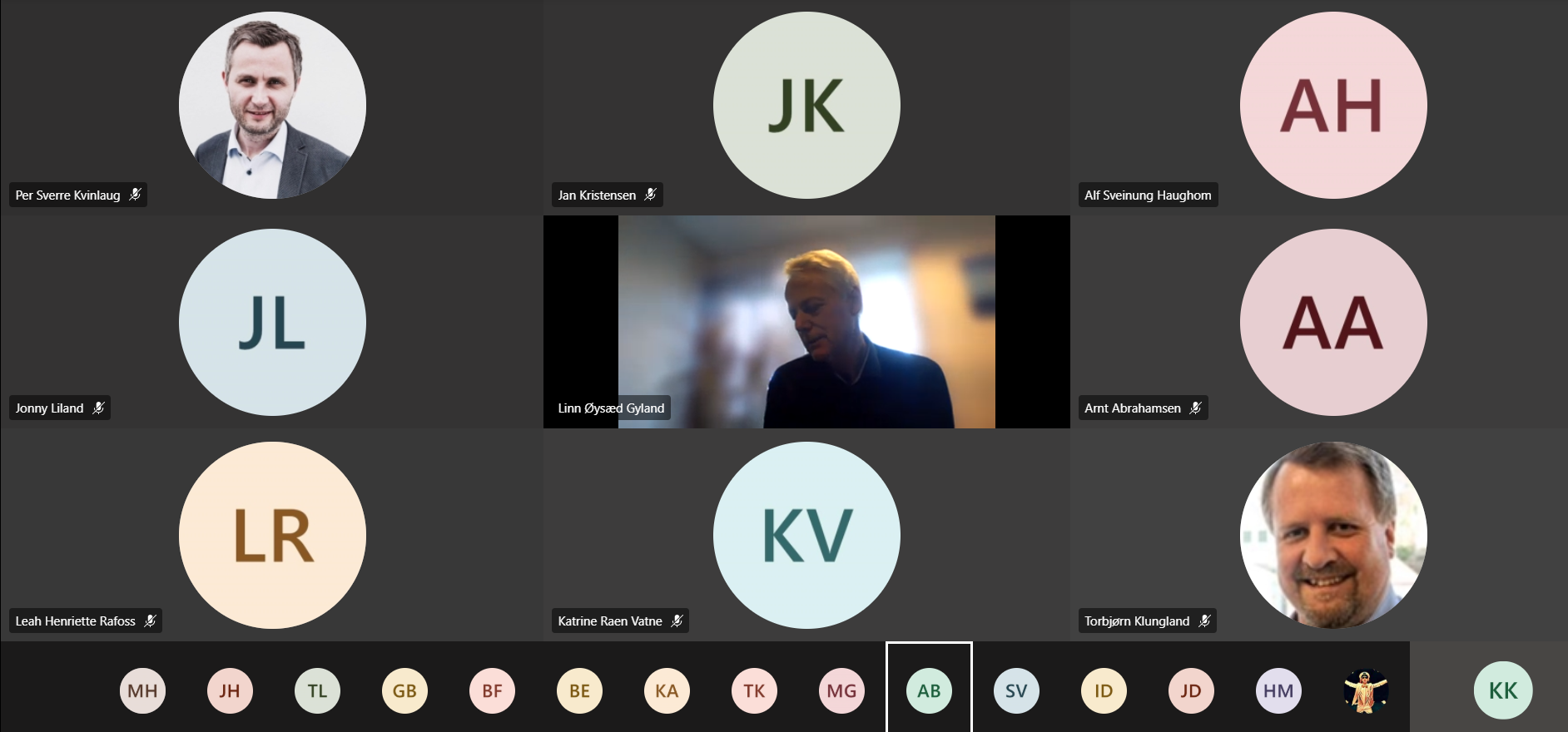Click the name label Alf Sveinung Haughom
This screenshot has width=1568, height=732.
1148,195
